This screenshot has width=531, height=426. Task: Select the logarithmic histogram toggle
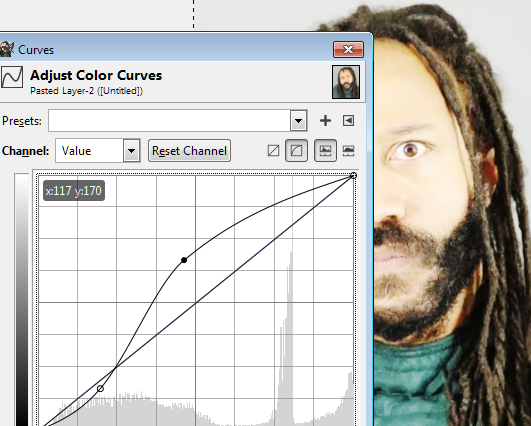pos(348,151)
